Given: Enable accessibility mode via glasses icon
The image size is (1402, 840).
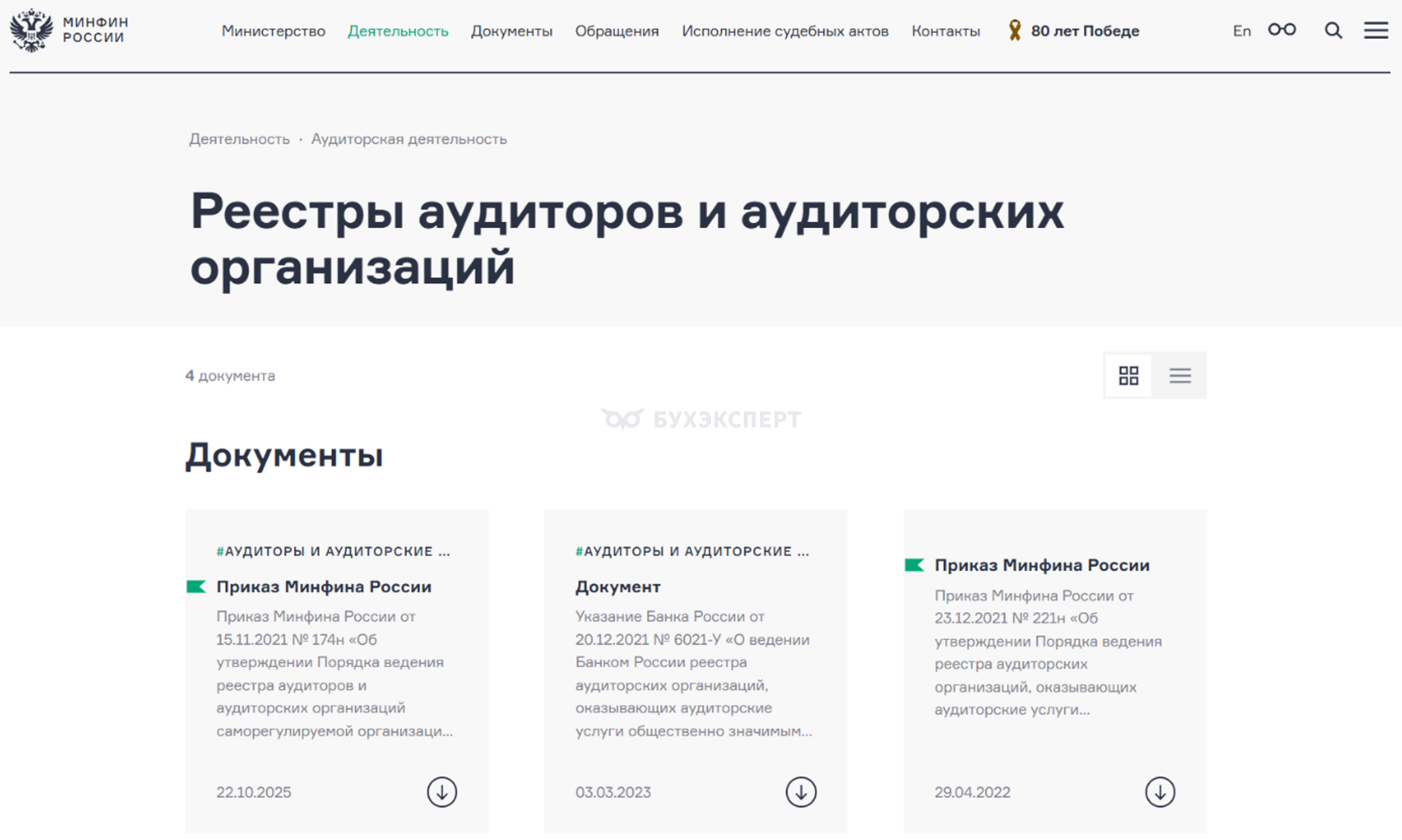Looking at the screenshot, I should click(x=1281, y=30).
